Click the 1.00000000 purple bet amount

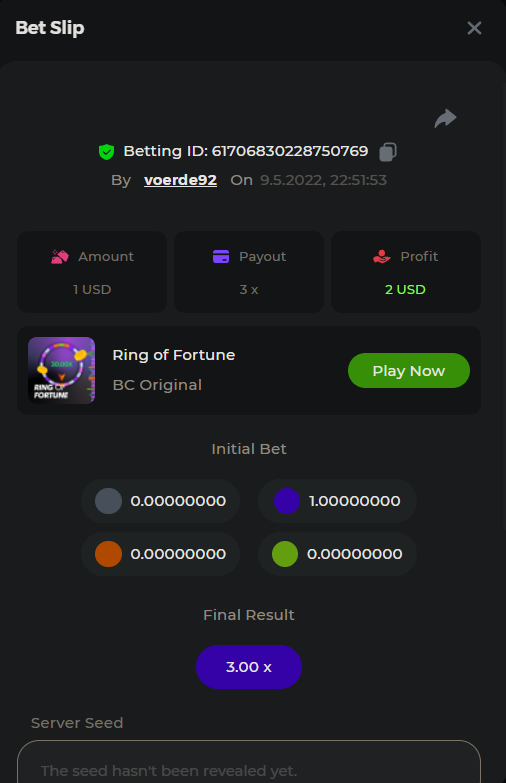355,501
